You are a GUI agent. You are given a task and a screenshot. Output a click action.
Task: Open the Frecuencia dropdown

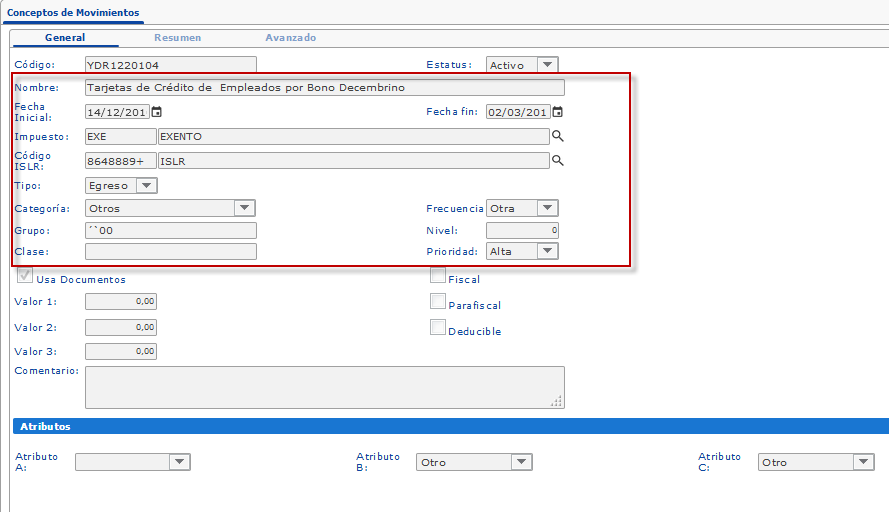tap(522, 208)
